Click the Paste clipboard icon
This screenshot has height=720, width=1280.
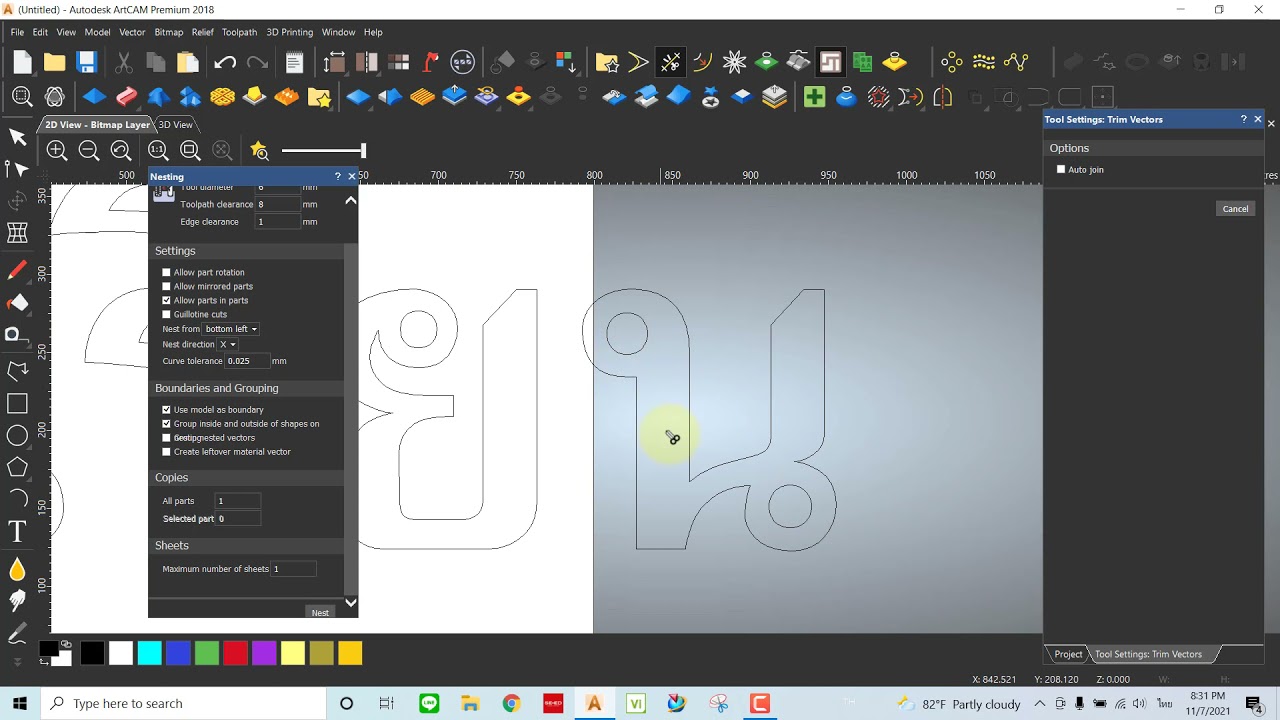click(x=188, y=63)
